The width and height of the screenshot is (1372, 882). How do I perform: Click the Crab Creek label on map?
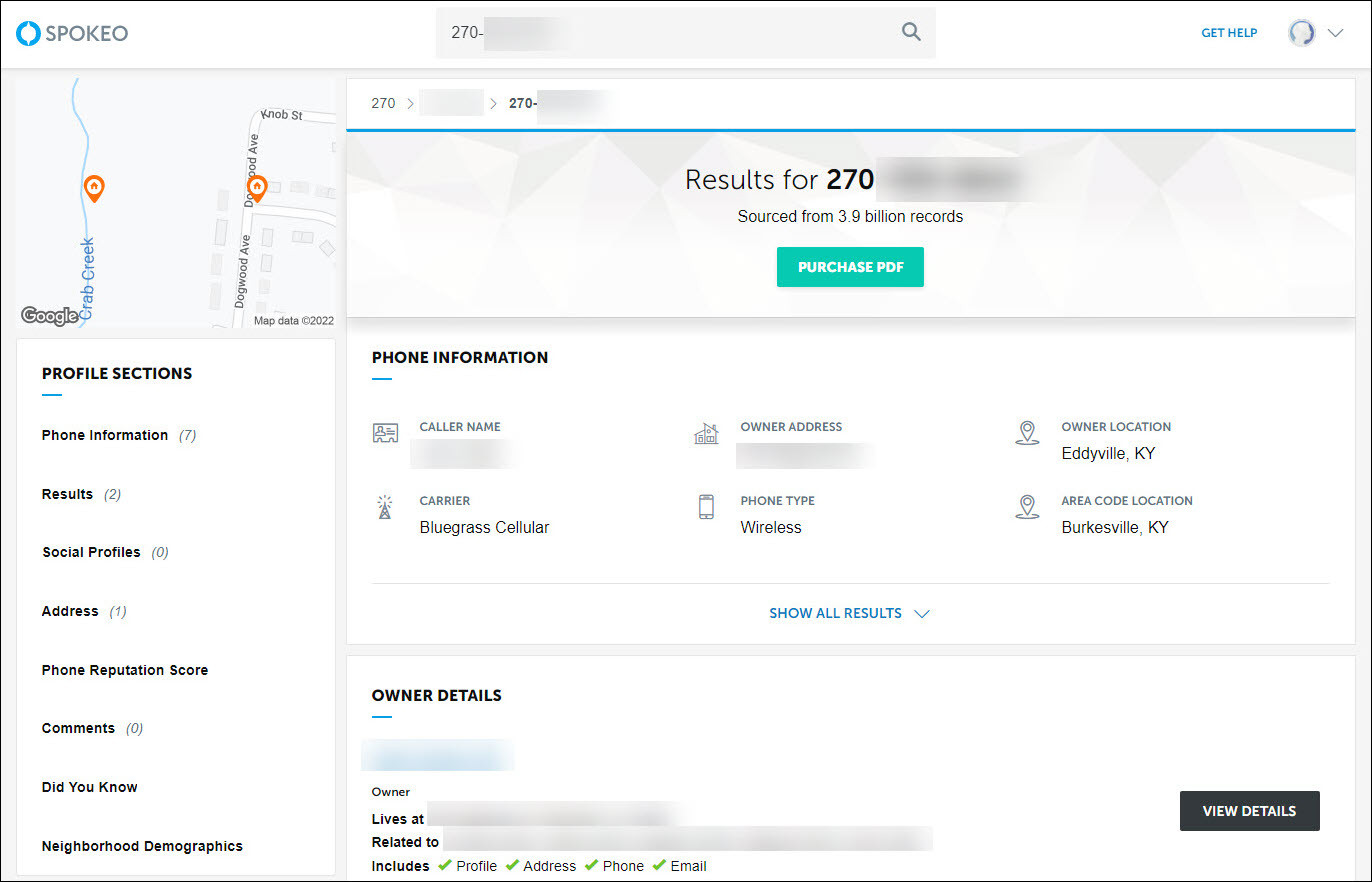(x=87, y=279)
